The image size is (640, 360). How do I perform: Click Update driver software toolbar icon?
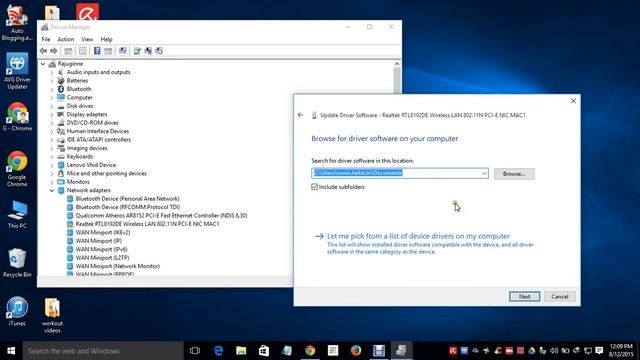coord(137,51)
